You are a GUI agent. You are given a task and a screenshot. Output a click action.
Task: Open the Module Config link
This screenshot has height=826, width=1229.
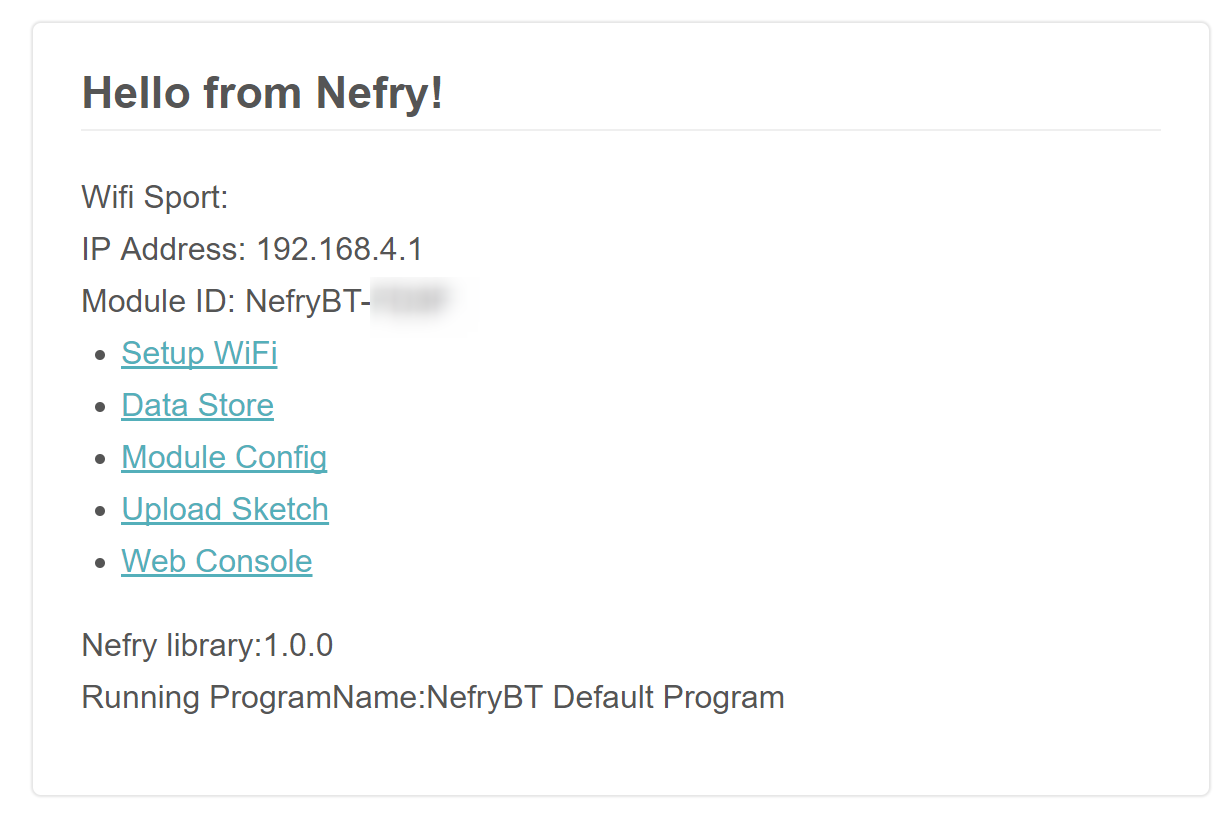coord(224,458)
